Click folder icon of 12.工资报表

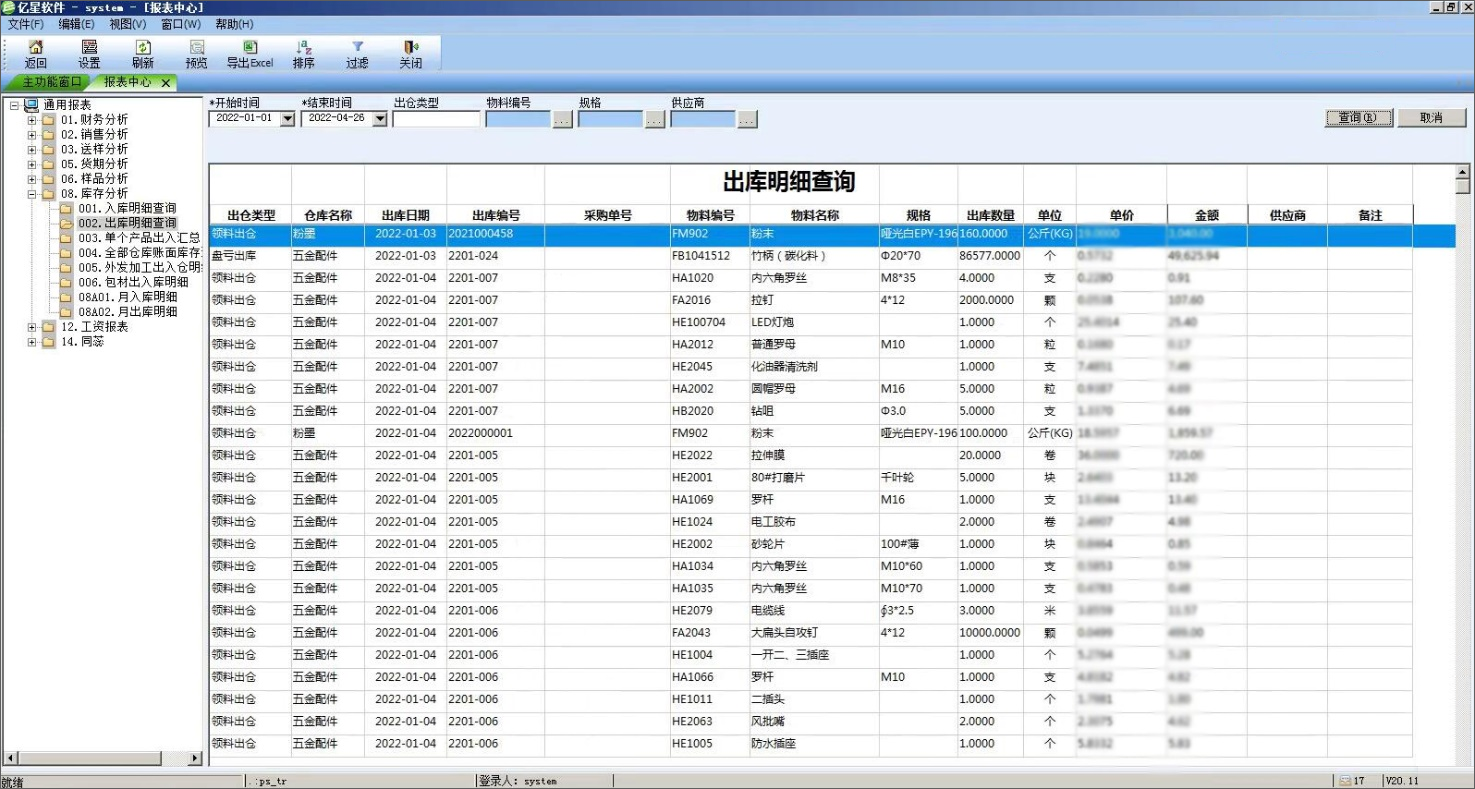coord(48,327)
